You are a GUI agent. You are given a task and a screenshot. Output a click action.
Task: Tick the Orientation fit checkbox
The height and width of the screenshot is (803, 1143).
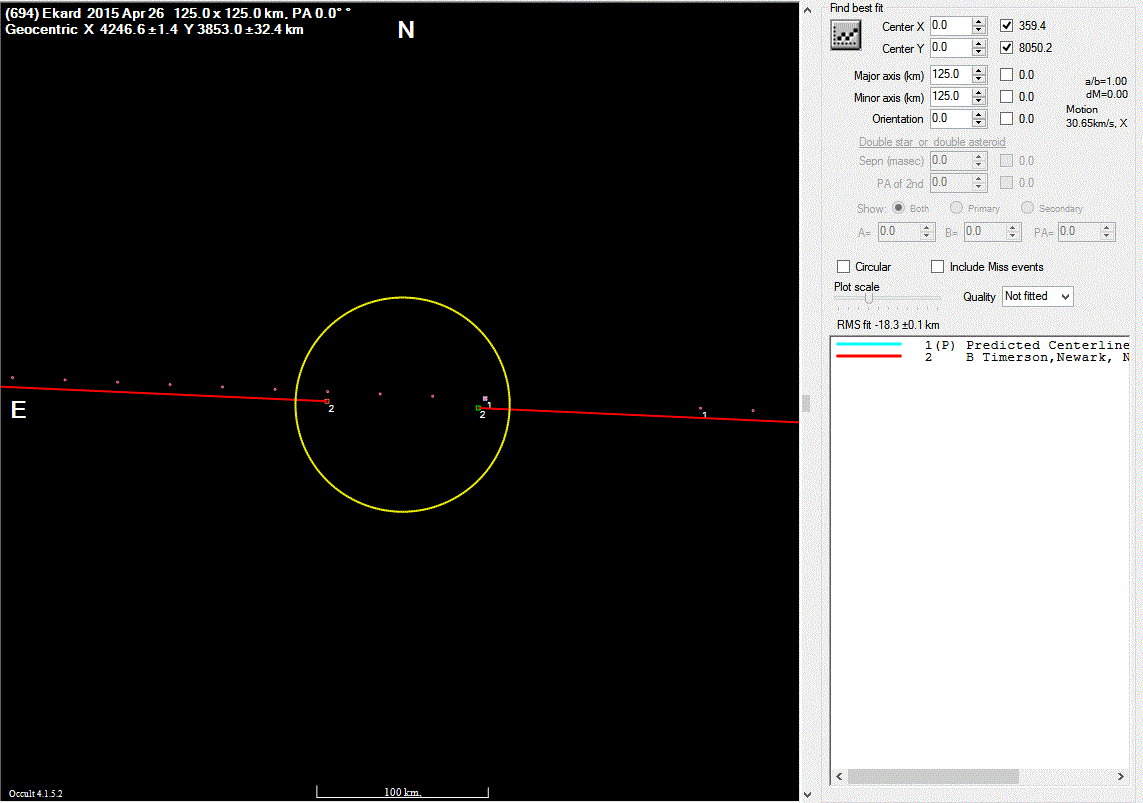(1007, 119)
